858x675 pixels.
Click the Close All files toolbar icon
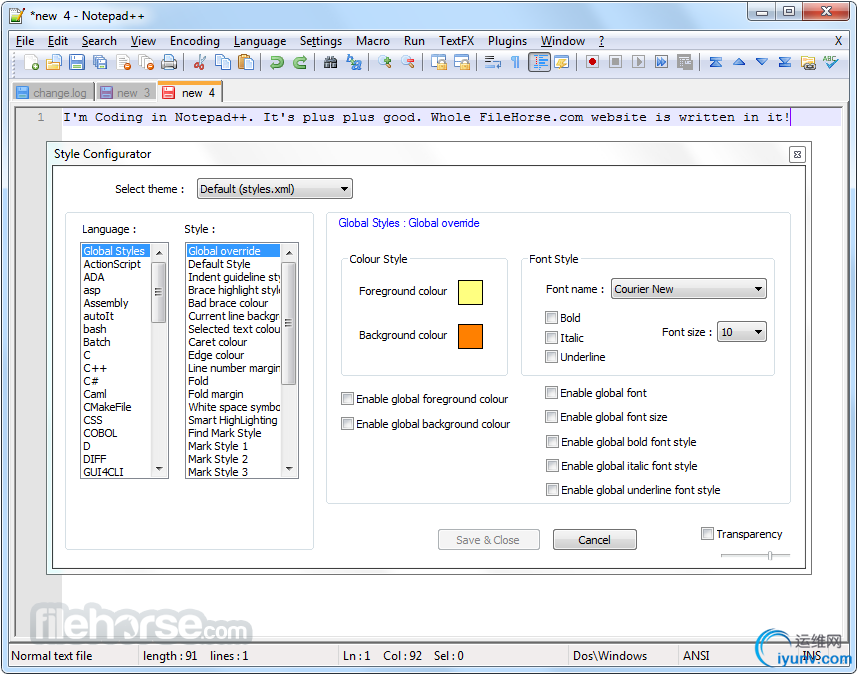146,62
